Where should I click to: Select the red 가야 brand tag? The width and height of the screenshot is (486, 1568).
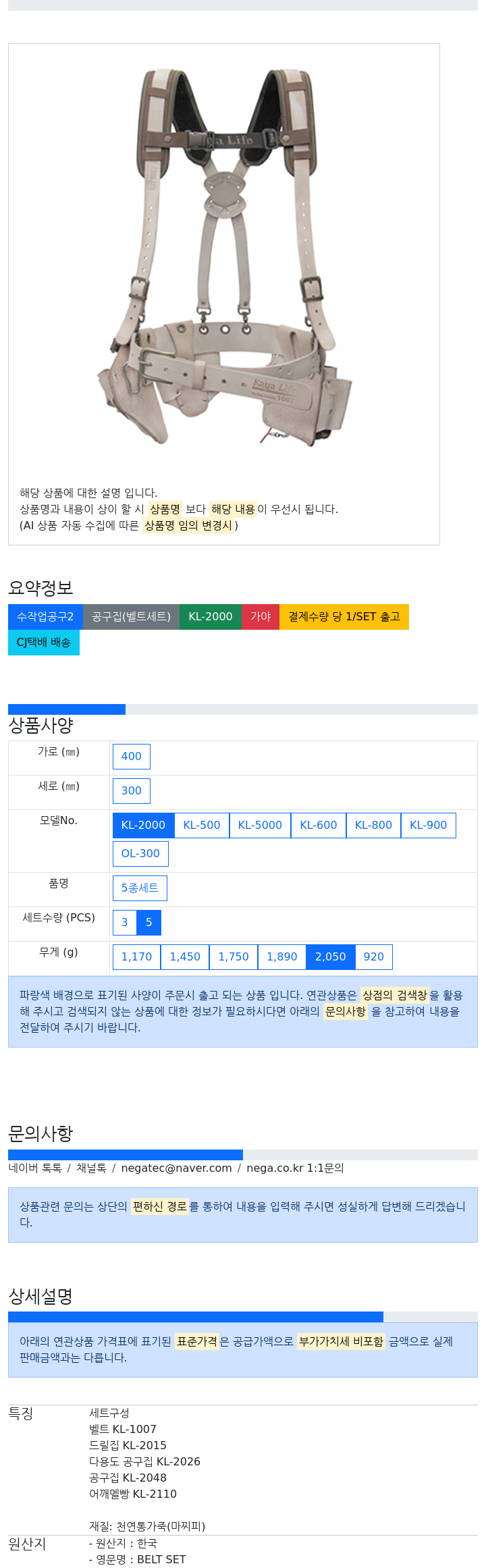click(x=261, y=617)
